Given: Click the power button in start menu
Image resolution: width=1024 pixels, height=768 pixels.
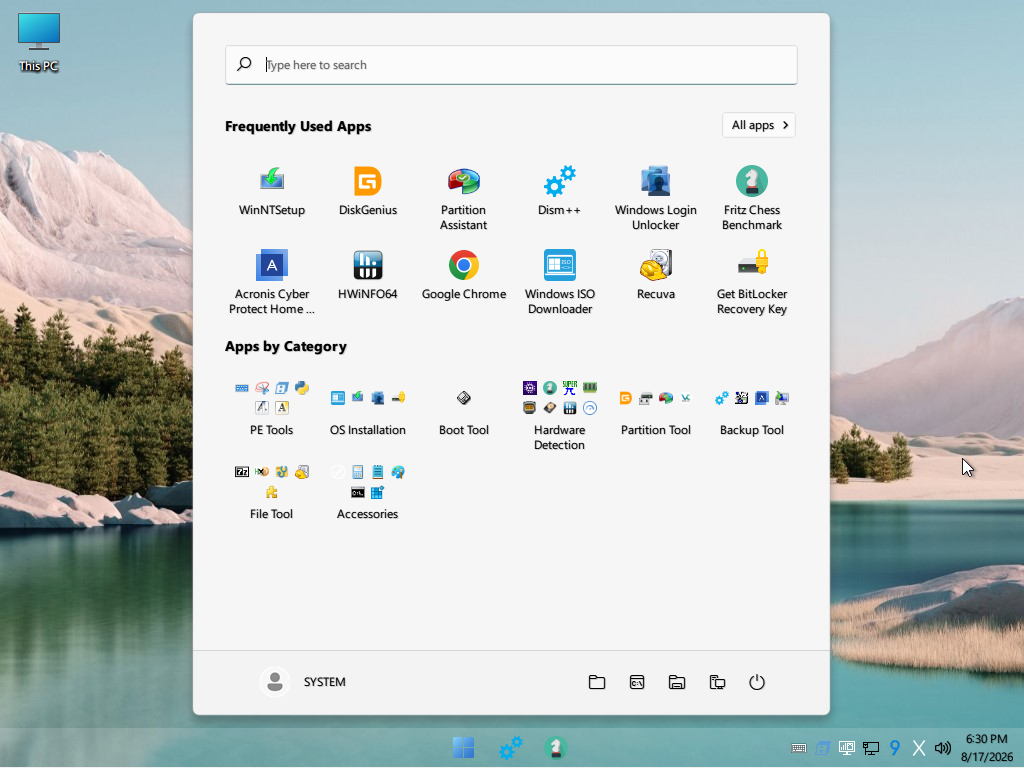Looking at the screenshot, I should [757, 682].
